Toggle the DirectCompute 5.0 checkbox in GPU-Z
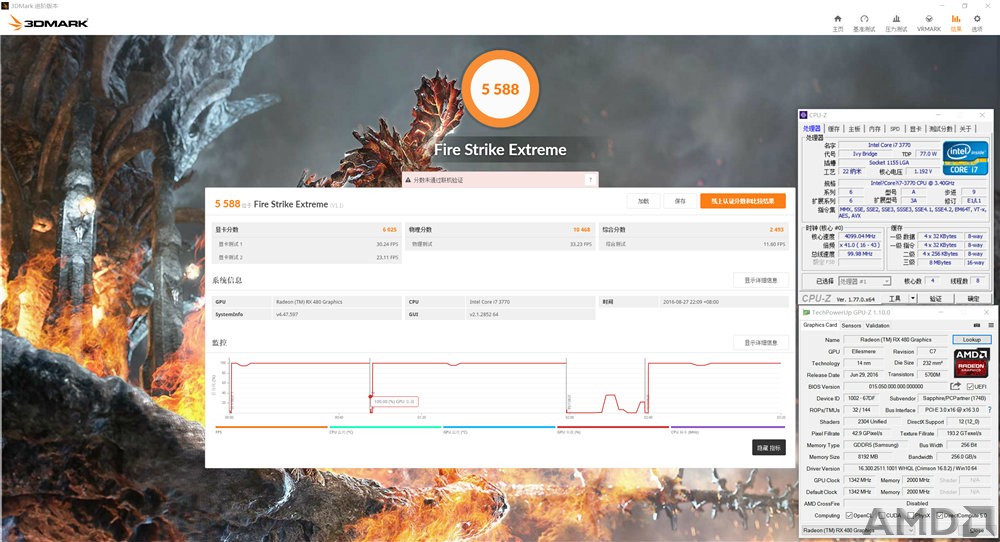Viewport: 1000px width, 542px height. click(939, 515)
